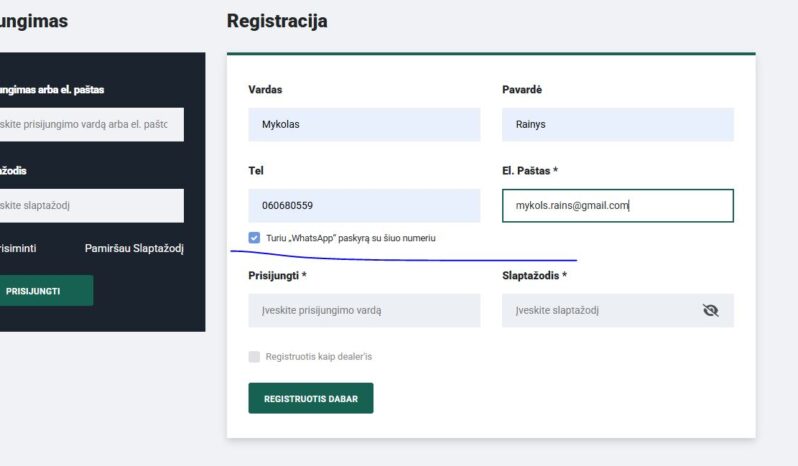Click the Vardas field label

tap(265, 90)
